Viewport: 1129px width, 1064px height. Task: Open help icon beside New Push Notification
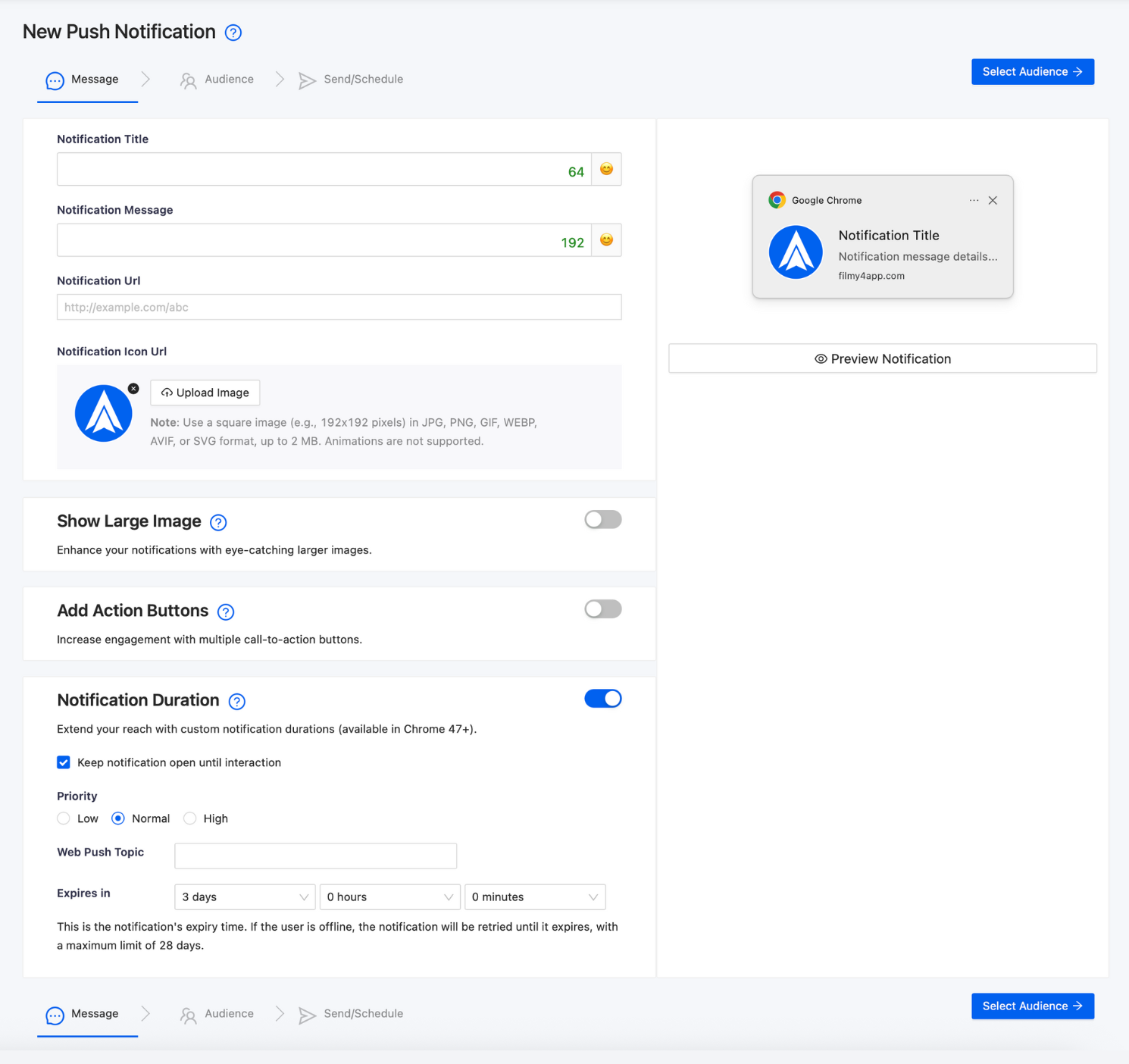pos(233,33)
